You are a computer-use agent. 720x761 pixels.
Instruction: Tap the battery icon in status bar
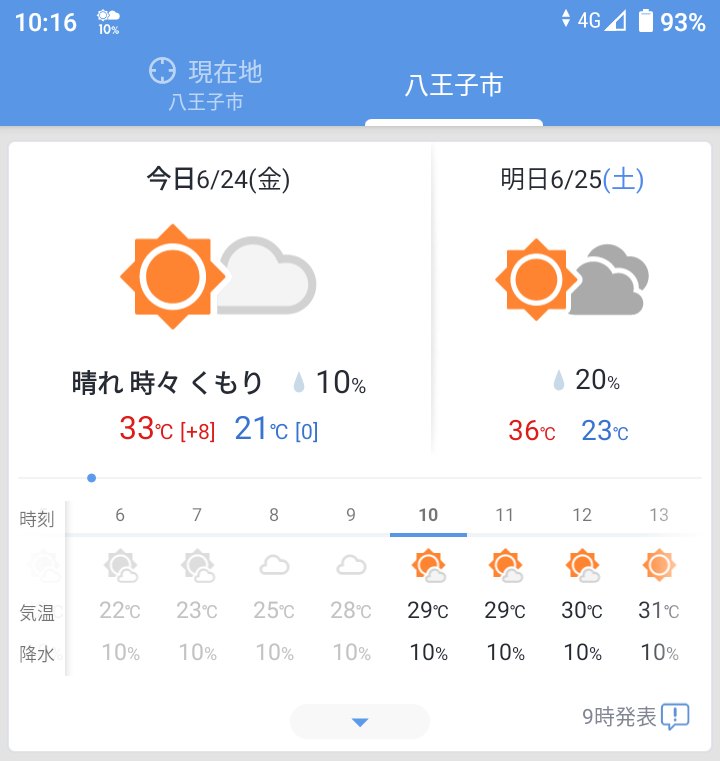646,21
